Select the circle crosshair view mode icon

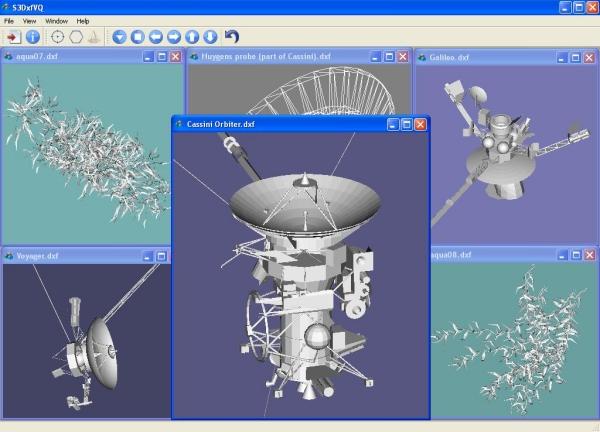point(57,37)
